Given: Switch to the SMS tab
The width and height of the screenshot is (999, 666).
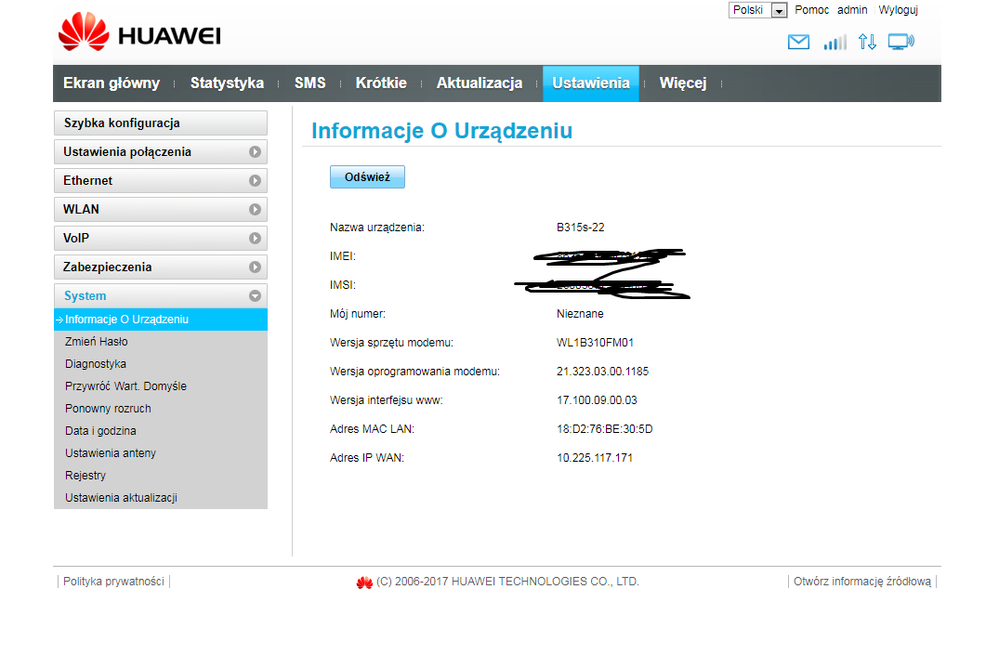Looking at the screenshot, I should coord(310,83).
